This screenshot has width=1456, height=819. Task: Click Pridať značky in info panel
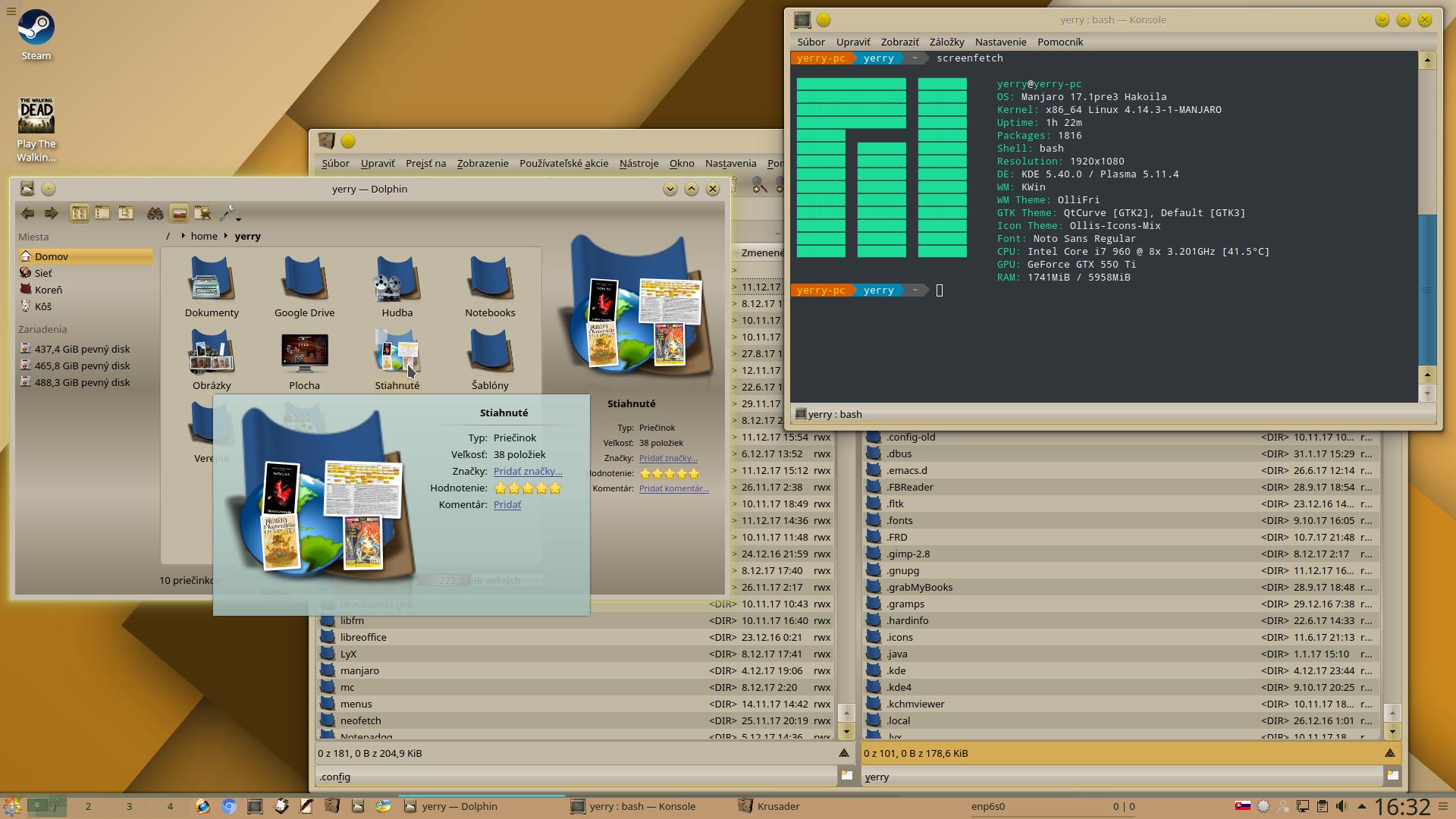coord(668,458)
